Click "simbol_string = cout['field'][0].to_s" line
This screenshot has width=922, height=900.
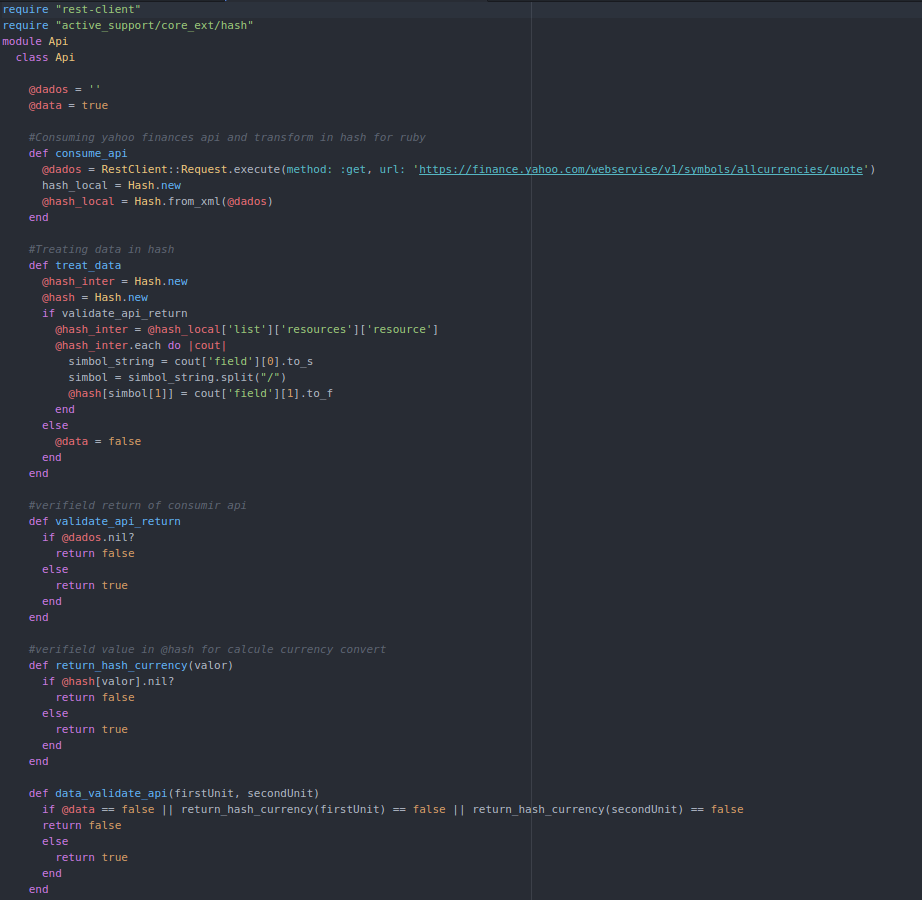(x=191, y=361)
